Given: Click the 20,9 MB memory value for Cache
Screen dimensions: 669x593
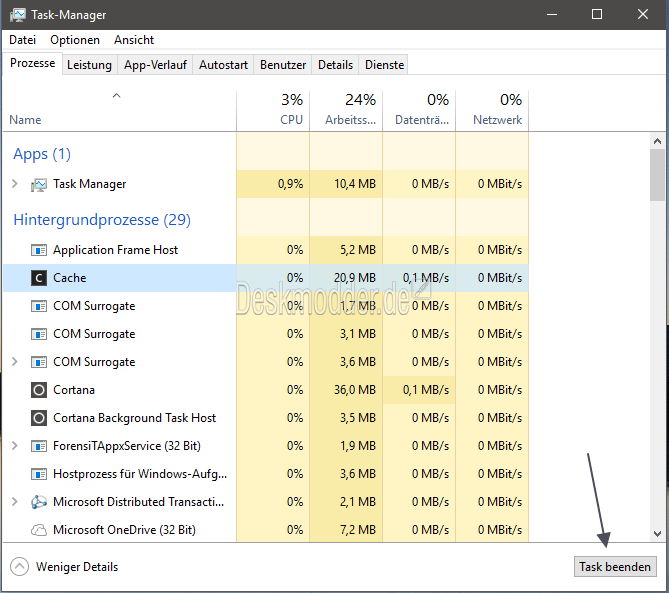Looking at the screenshot, I should point(355,278).
